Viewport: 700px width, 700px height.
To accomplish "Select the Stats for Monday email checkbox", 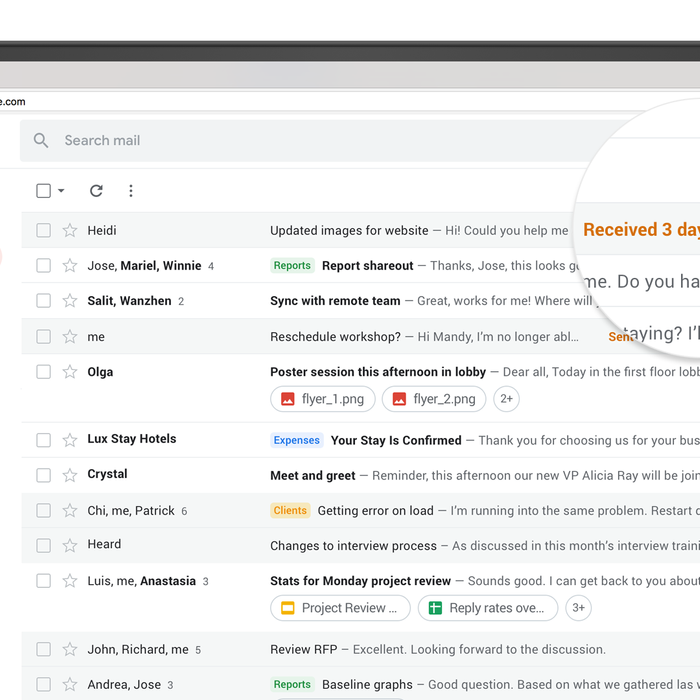I will (x=43, y=581).
